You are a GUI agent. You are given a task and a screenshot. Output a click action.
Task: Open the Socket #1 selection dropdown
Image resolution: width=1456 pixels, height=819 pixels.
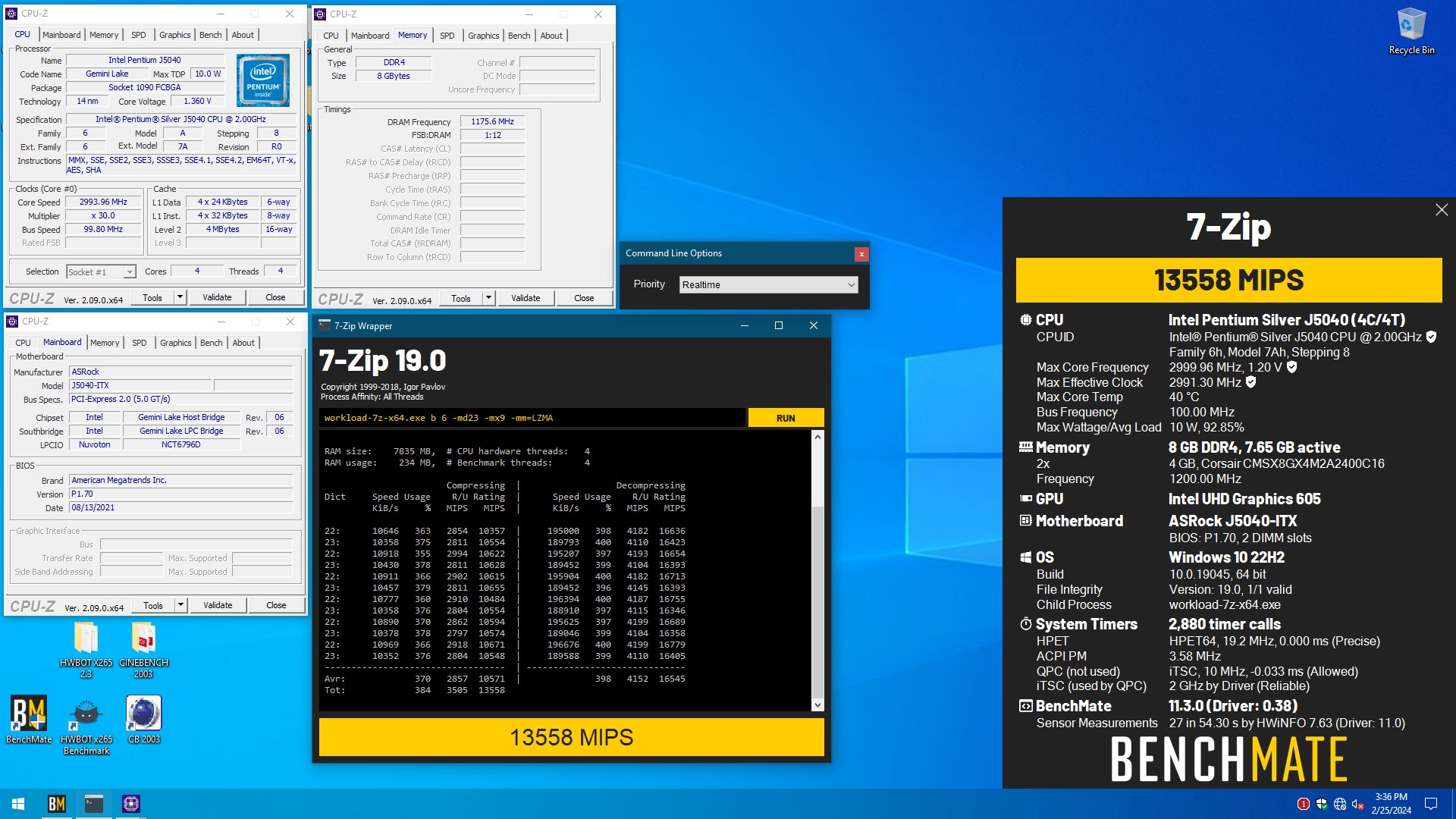tap(101, 271)
